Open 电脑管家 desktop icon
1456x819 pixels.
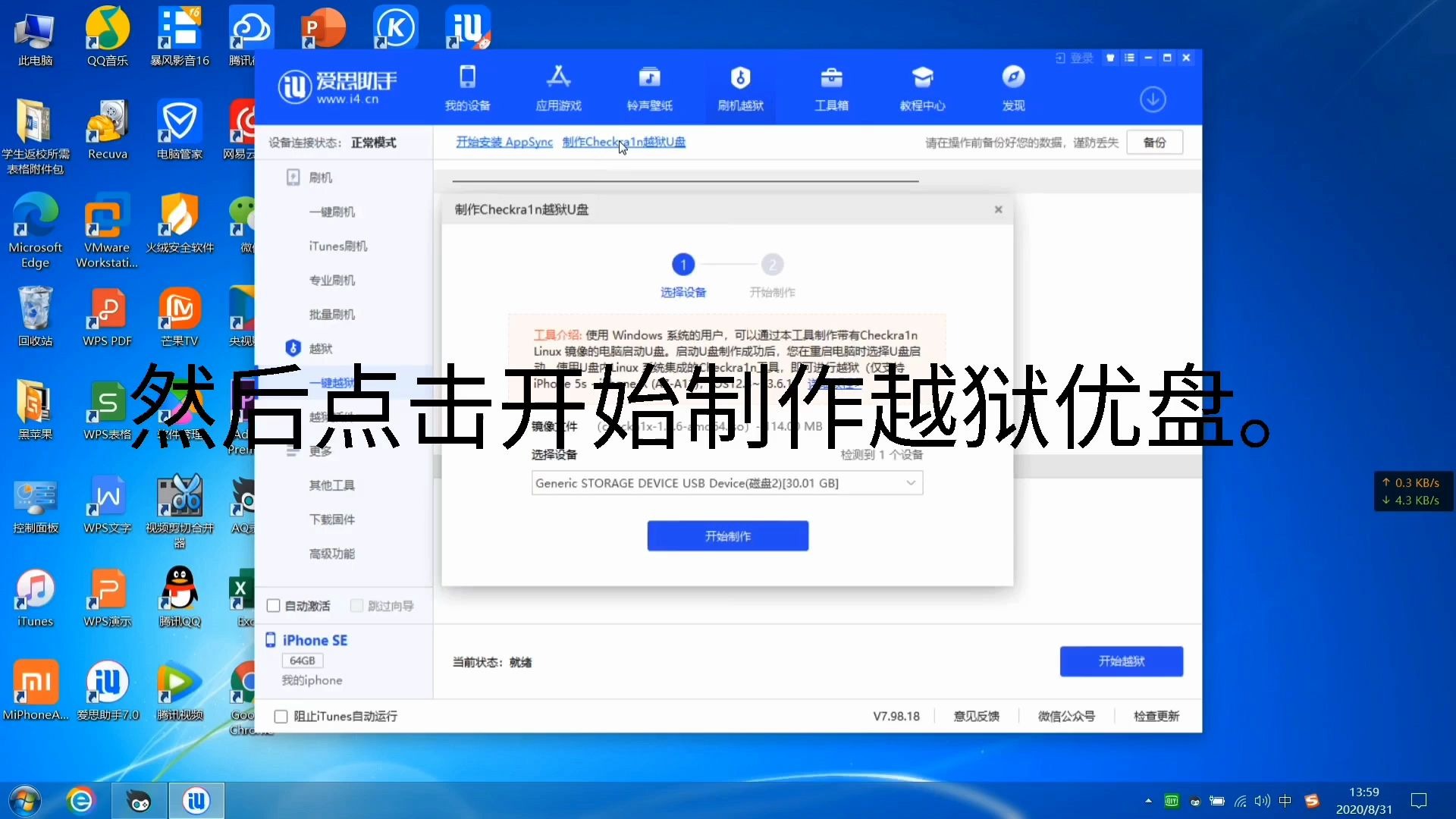tap(180, 129)
